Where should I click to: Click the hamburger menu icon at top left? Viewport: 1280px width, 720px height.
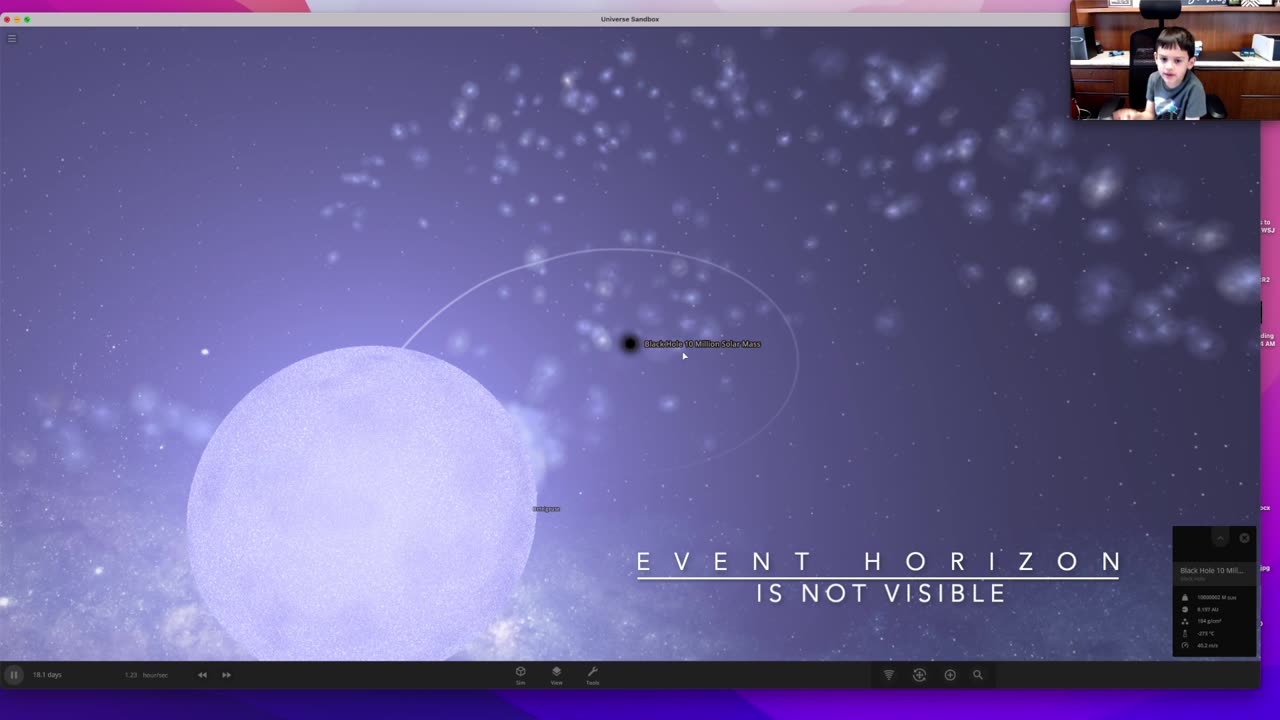(12, 39)
